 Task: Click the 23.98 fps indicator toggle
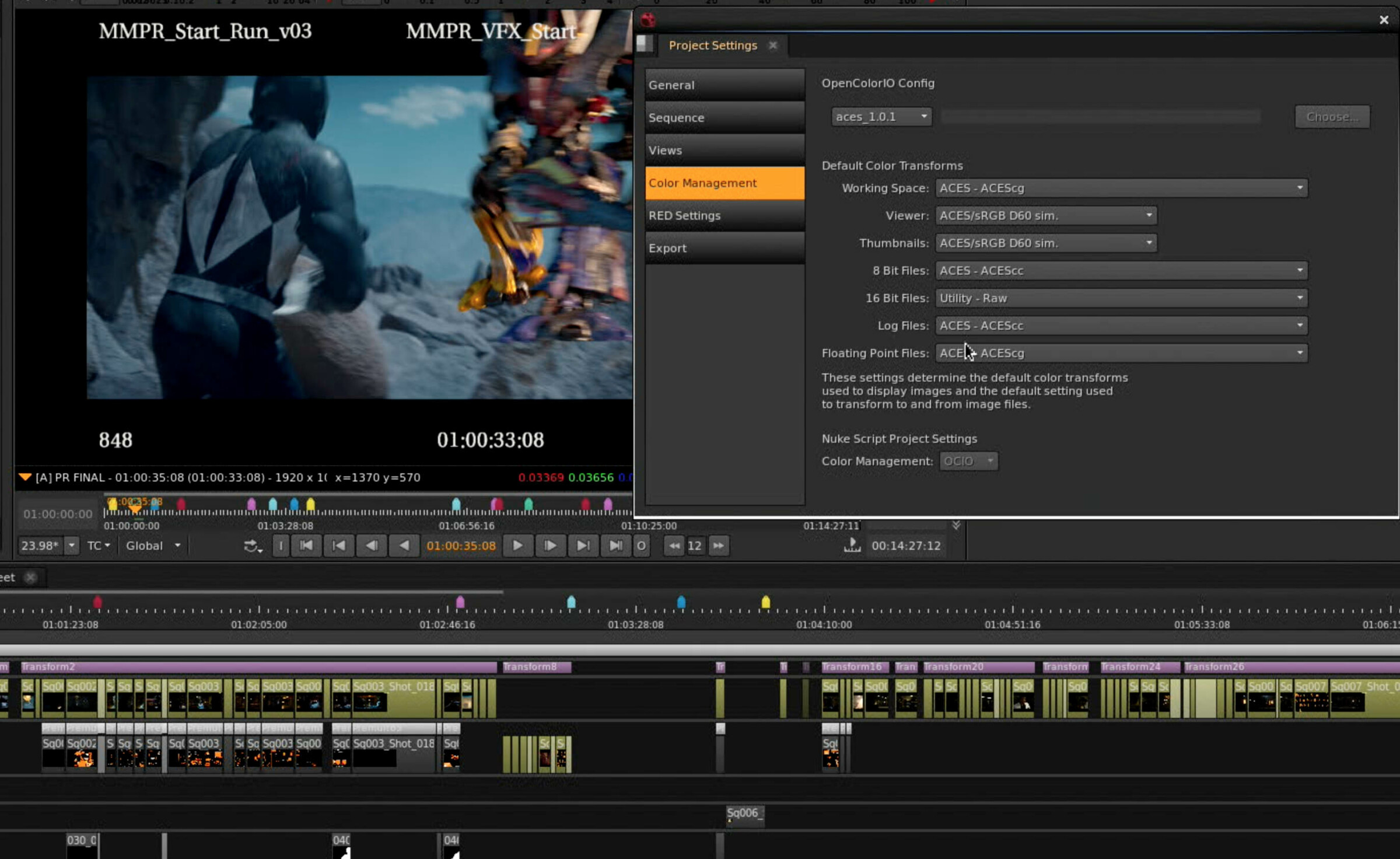pyautogui.click(x=40, y=545)
